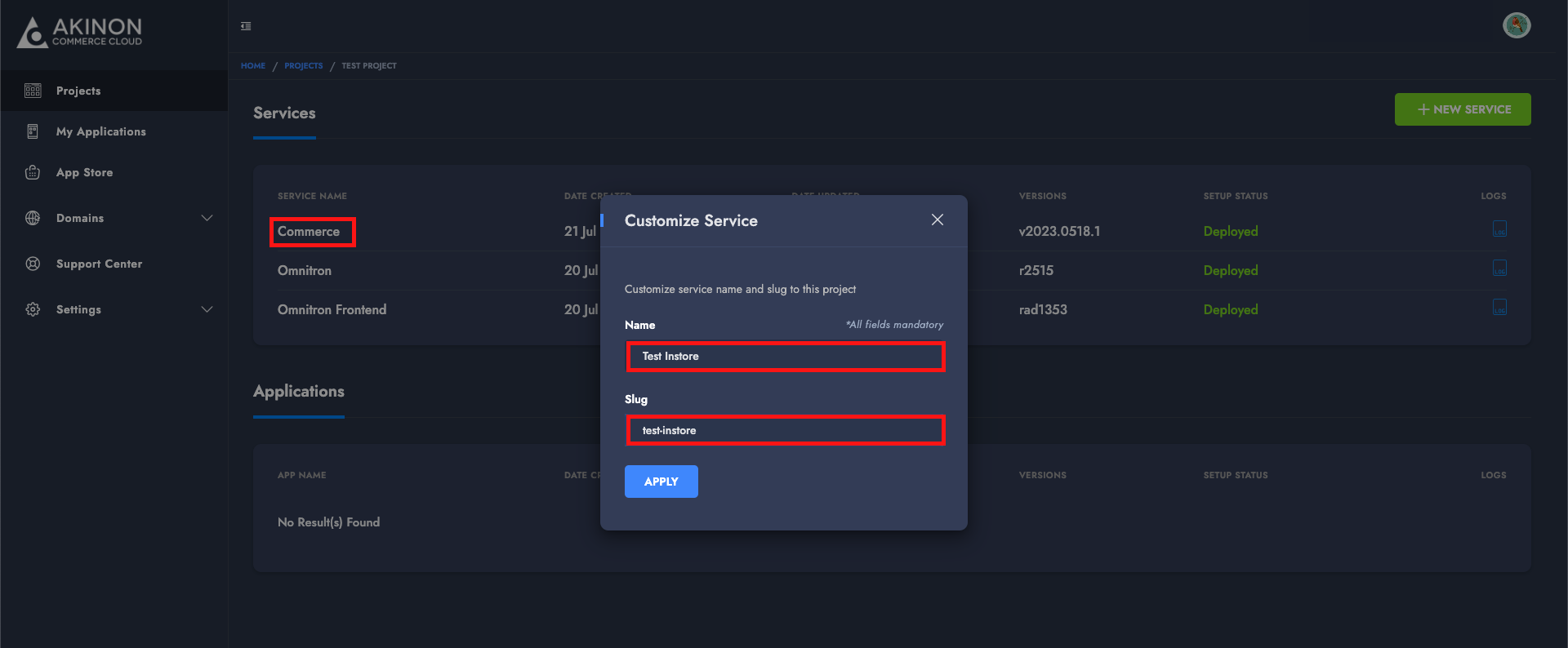Expand the Domains menu chevron

coord(207,218)
